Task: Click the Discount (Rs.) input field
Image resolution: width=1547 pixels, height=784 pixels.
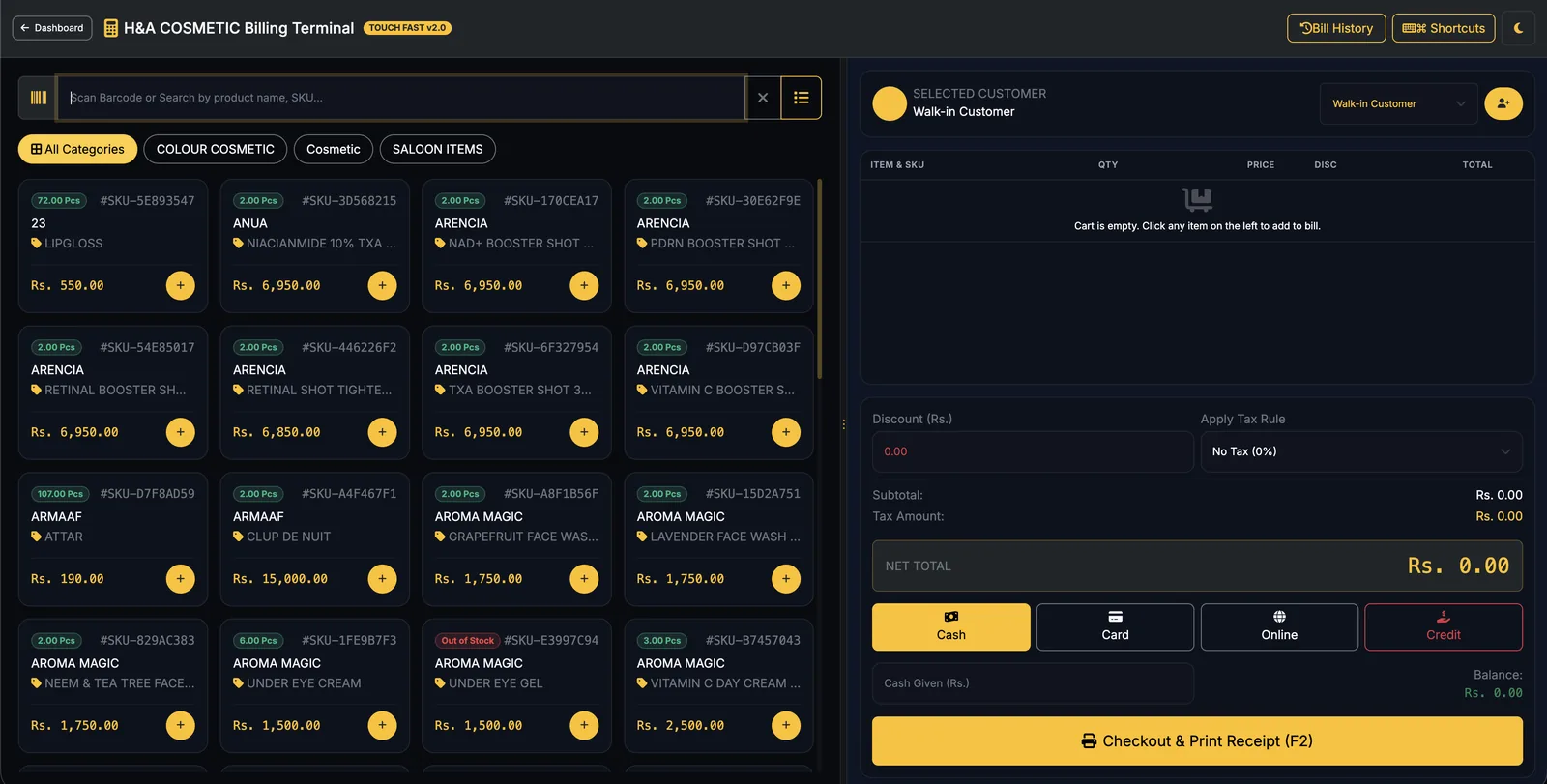Action: pyautogui.click(x=1033, y=451)
